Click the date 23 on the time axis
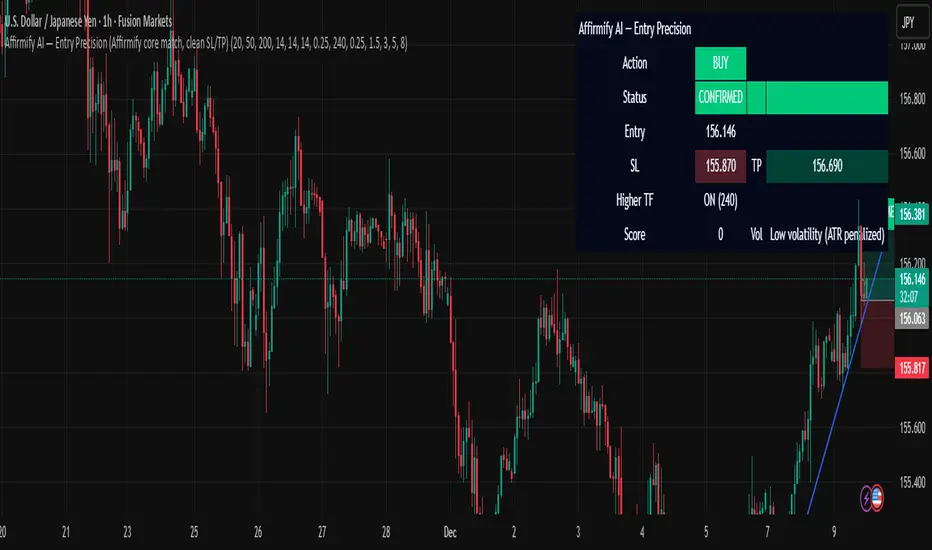The width and height of the screenshot is (932, 550). point(127,532)
